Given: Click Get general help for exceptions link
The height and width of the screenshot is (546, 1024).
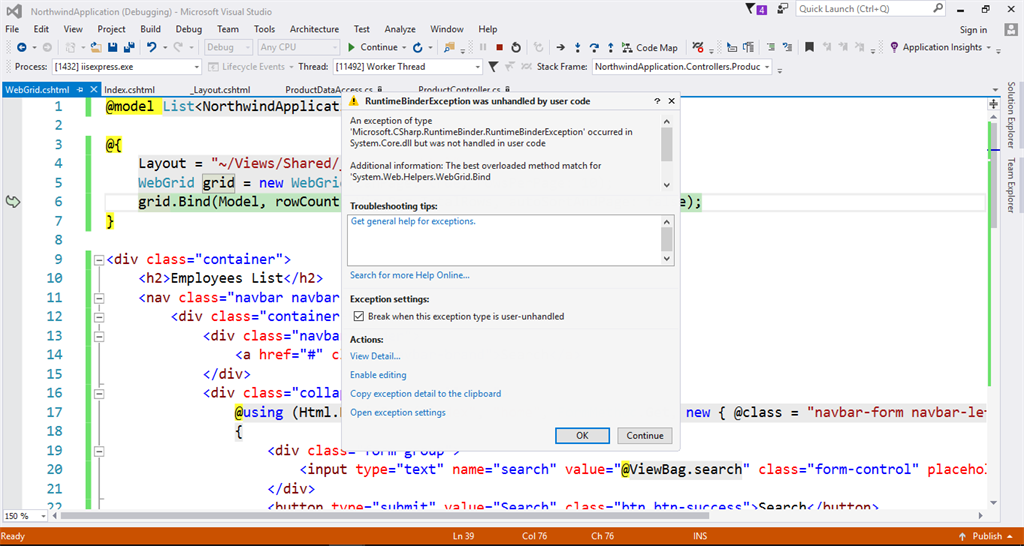Looking at the screenshot, I should click(x=413, y=221).
